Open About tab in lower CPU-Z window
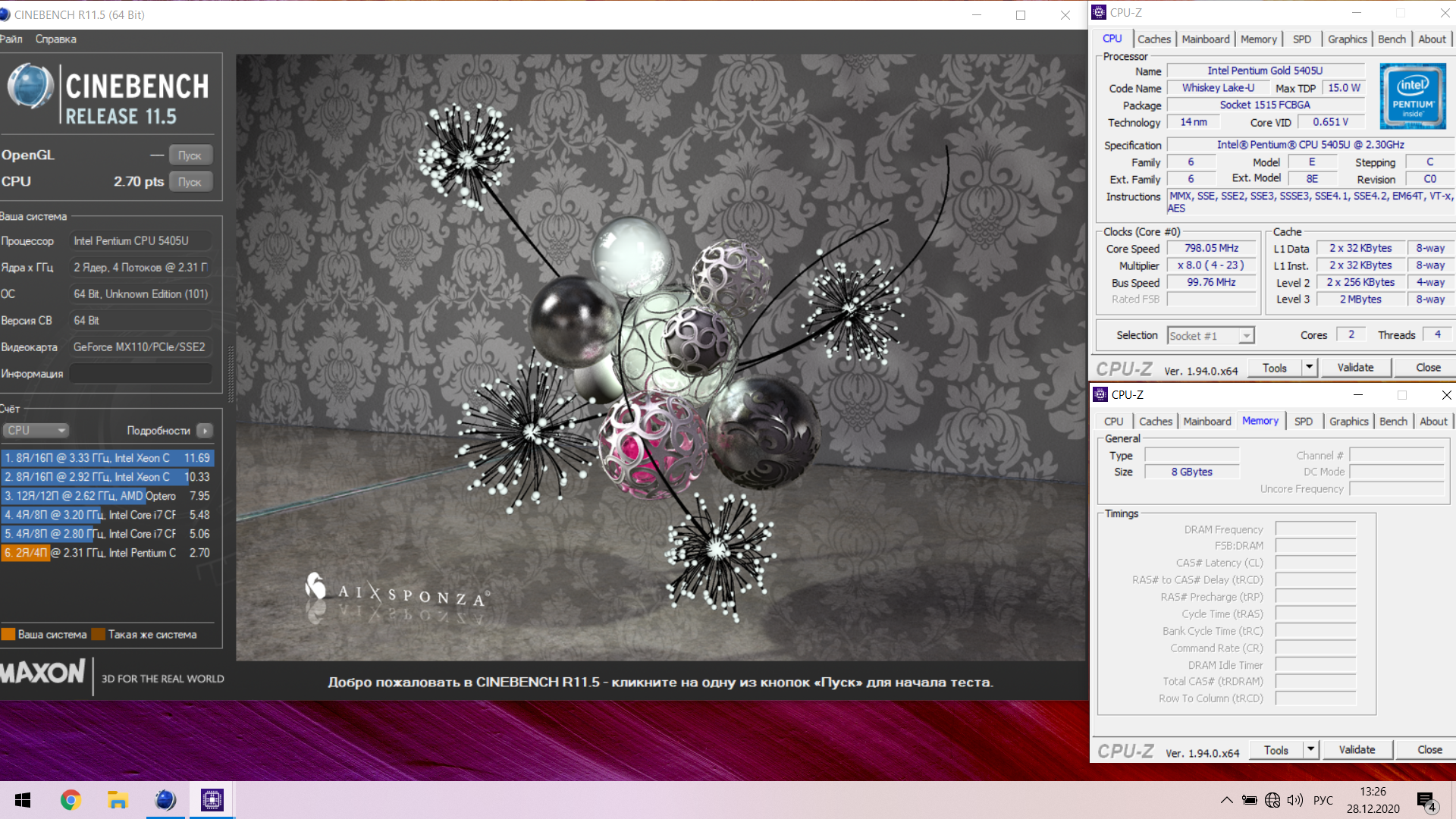This screenshot has width=1456, height=819. (x=1434, y=422)
